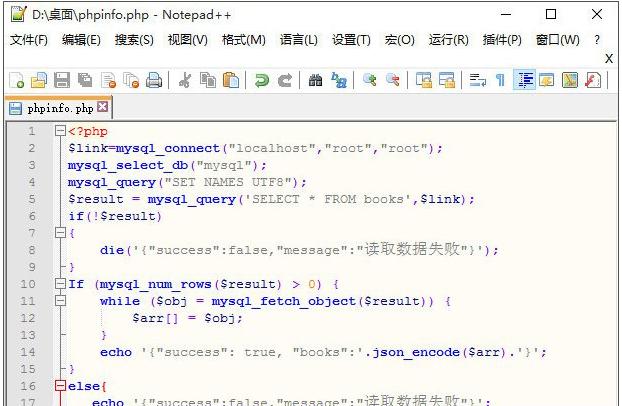Click the Cut scissors icon
The height and width of the screenshot is (406, 622).
pos(184,80)
